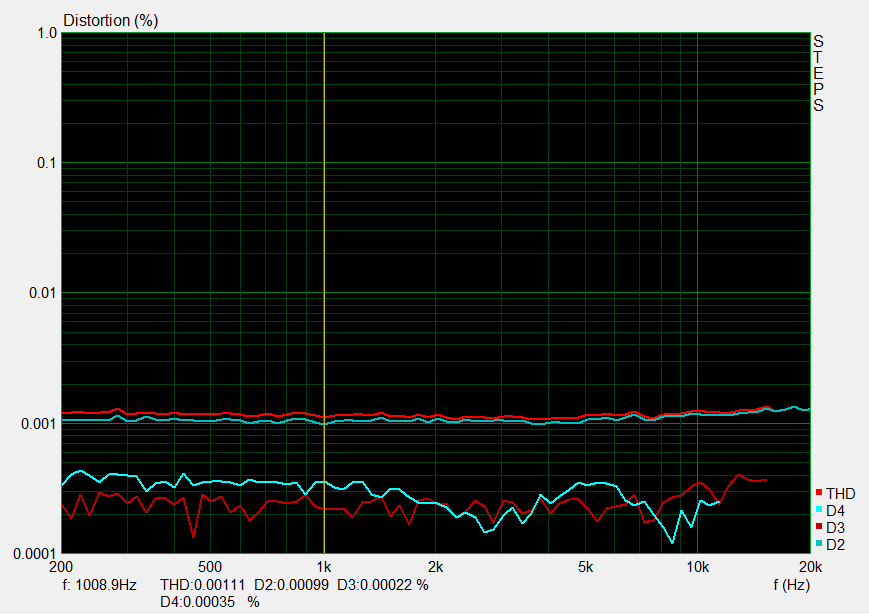Image resolution: width=869 pixels, height=614 pixels.
Task: Click the 500 x-axis tick label
Action: (x=209, y=567)
